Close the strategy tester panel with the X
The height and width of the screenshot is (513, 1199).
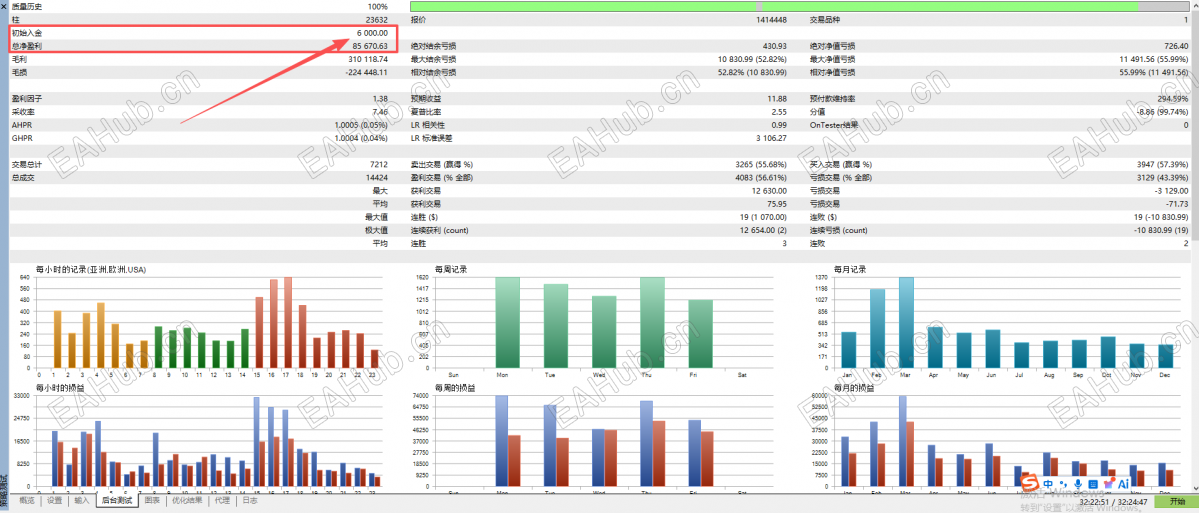tap(5, 5)
